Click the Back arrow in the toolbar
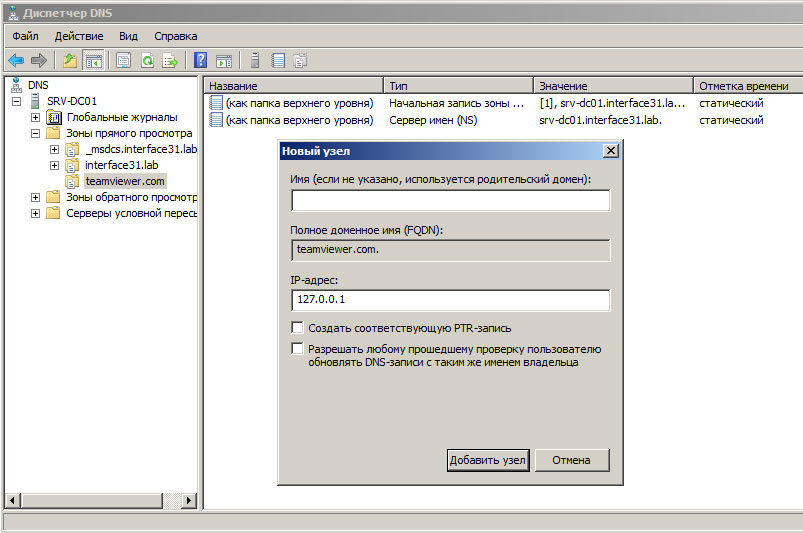 [x=16, y=60]
